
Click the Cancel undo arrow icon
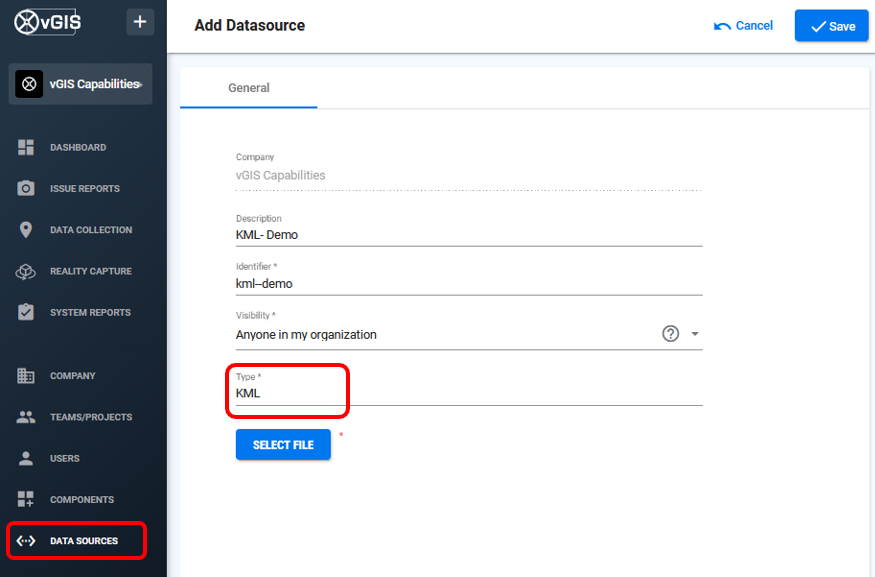[x=722, y=26]
